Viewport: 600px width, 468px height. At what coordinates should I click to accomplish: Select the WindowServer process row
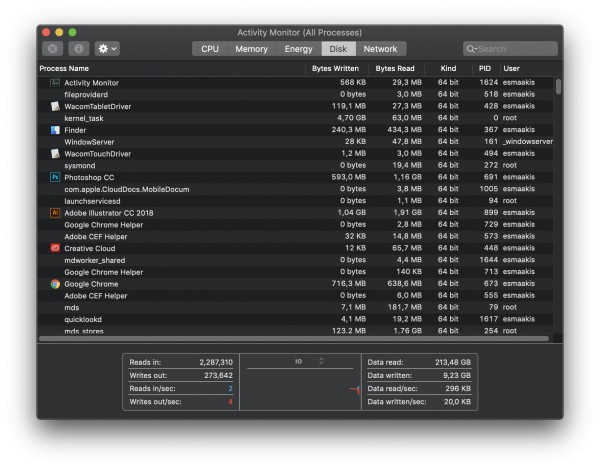click(295, 142)
